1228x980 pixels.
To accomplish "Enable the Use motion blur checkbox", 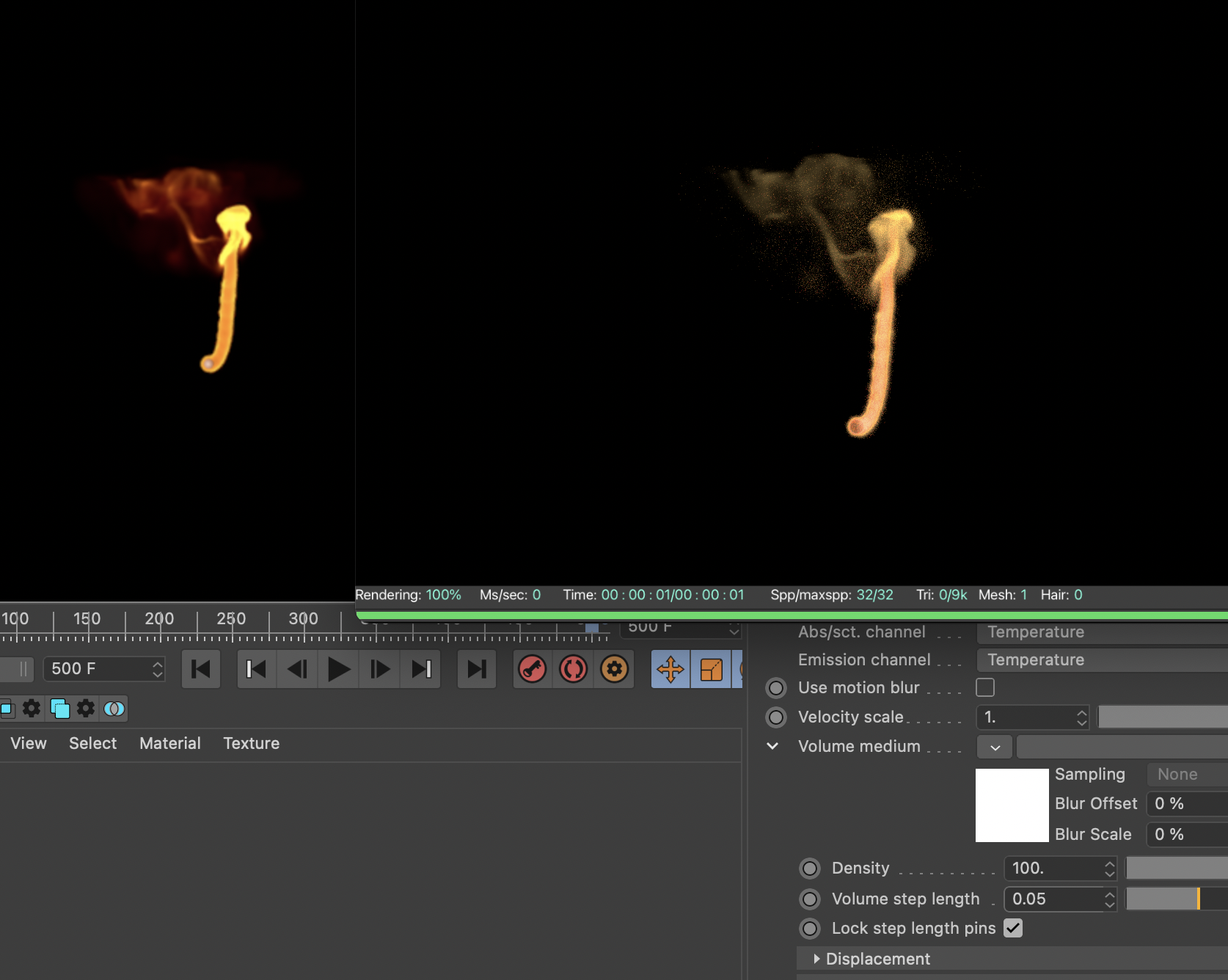I will tap(985, 687).
